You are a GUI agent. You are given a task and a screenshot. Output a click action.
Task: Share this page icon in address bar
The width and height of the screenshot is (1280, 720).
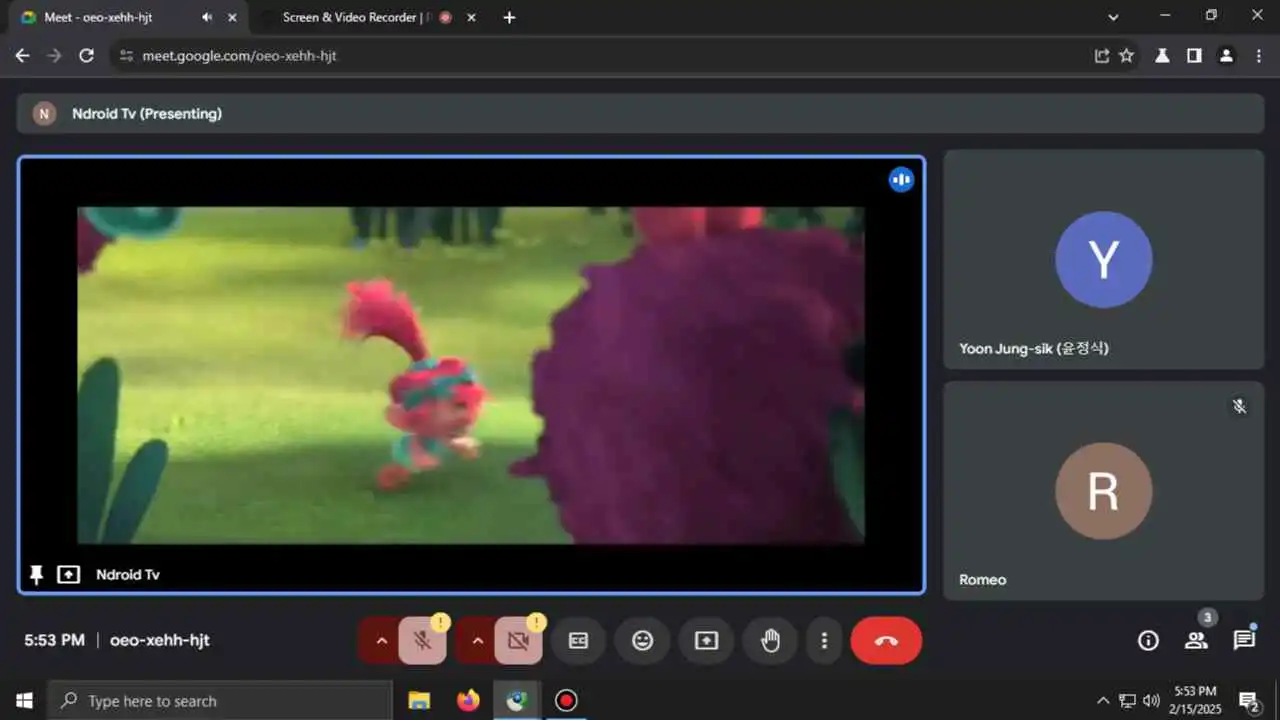[x=1102, y=56]
